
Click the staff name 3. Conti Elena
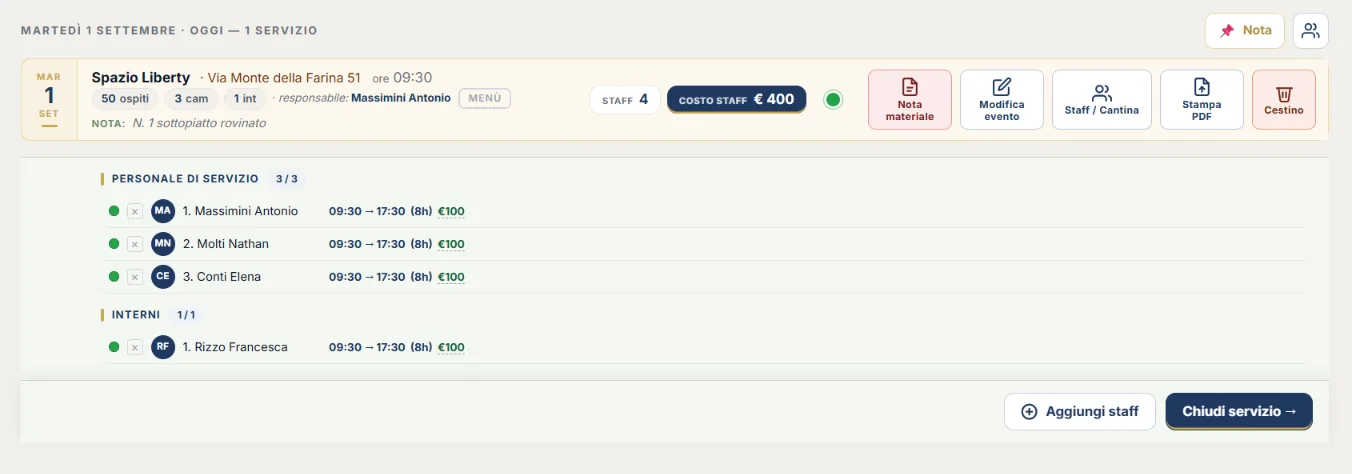[x=221, y=277]
